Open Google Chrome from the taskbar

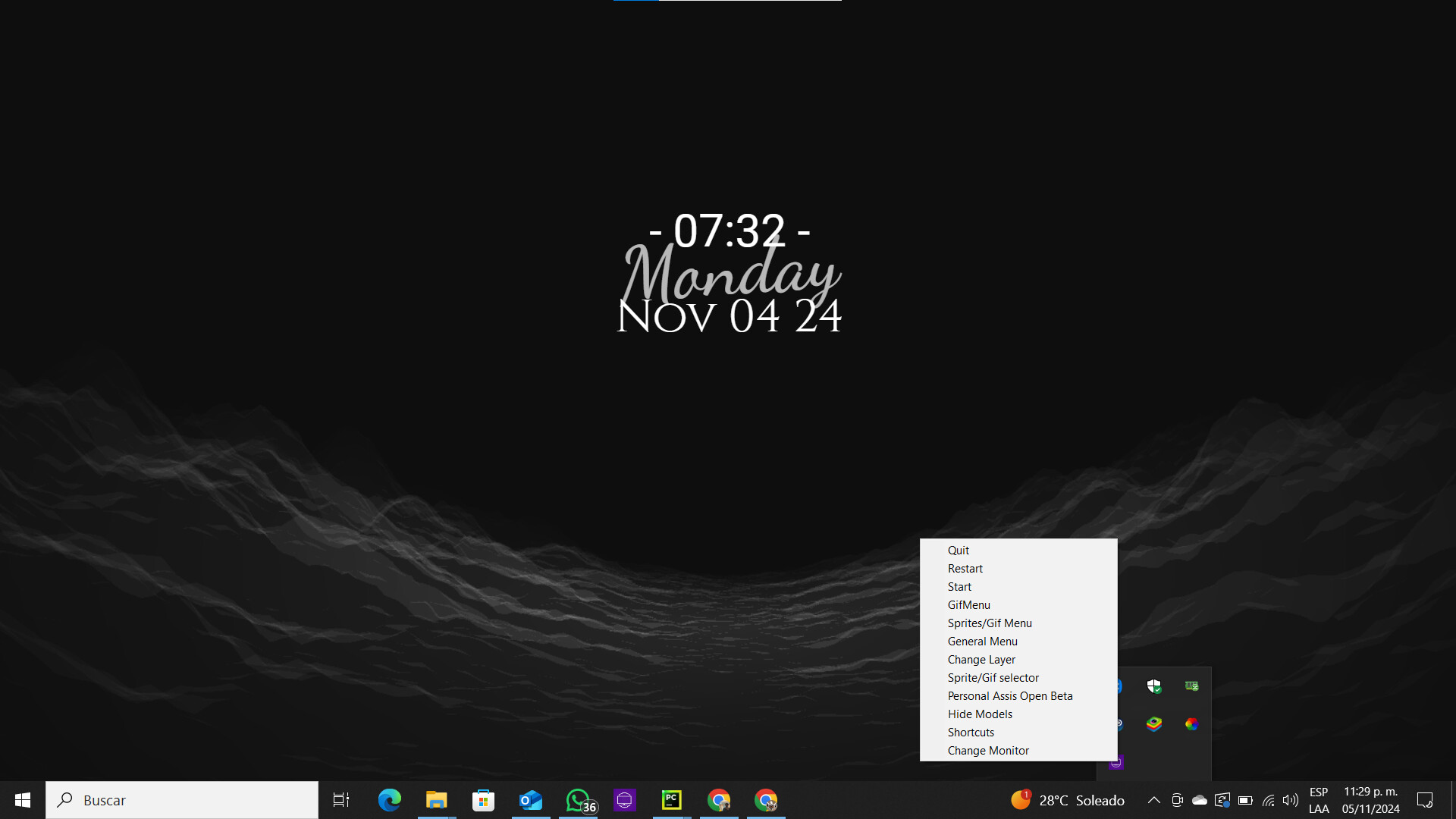719,799
